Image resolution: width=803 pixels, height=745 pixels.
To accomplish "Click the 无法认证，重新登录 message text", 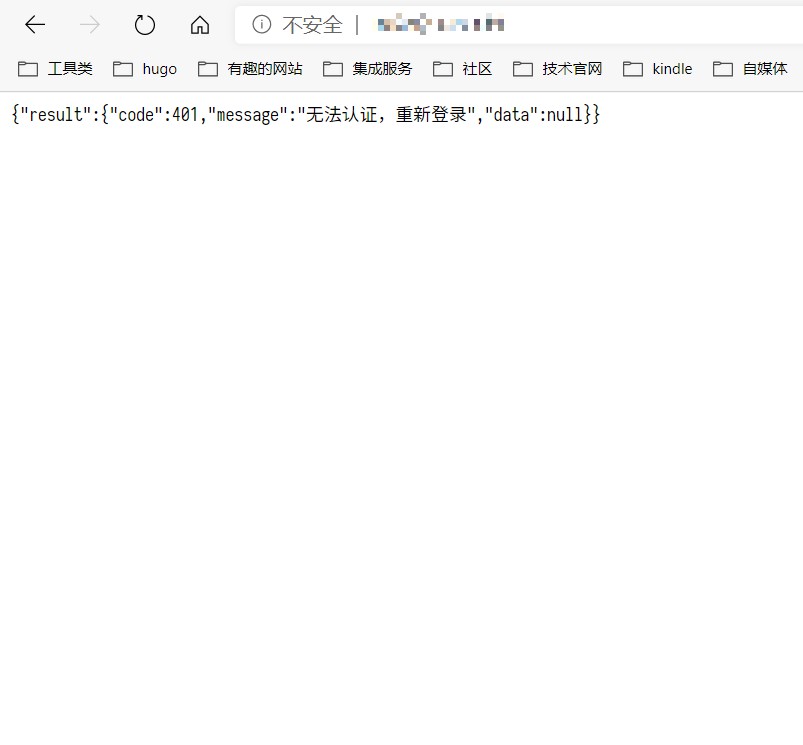I will [386, 115].
